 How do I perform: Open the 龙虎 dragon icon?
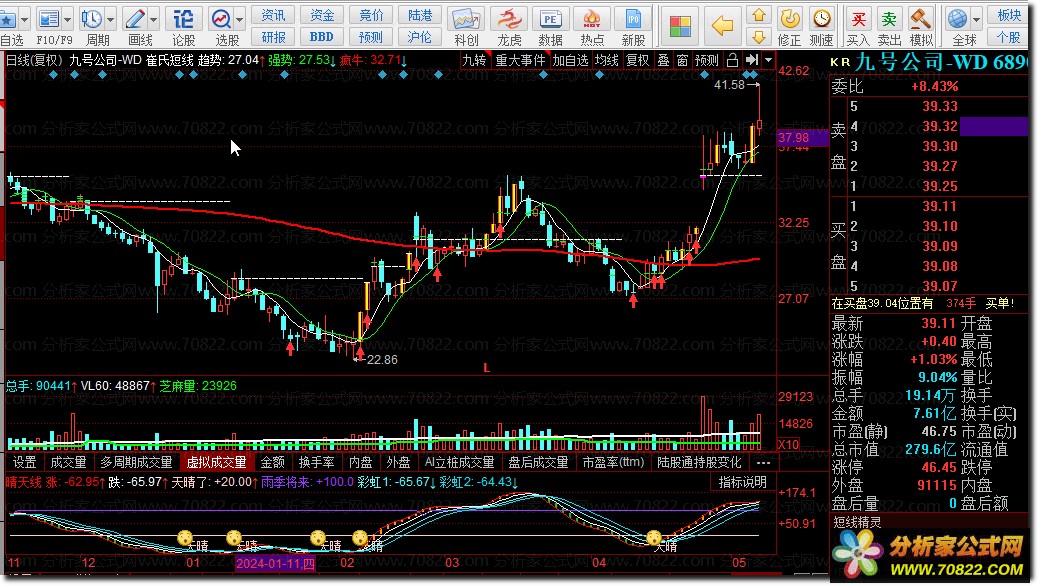509,19
